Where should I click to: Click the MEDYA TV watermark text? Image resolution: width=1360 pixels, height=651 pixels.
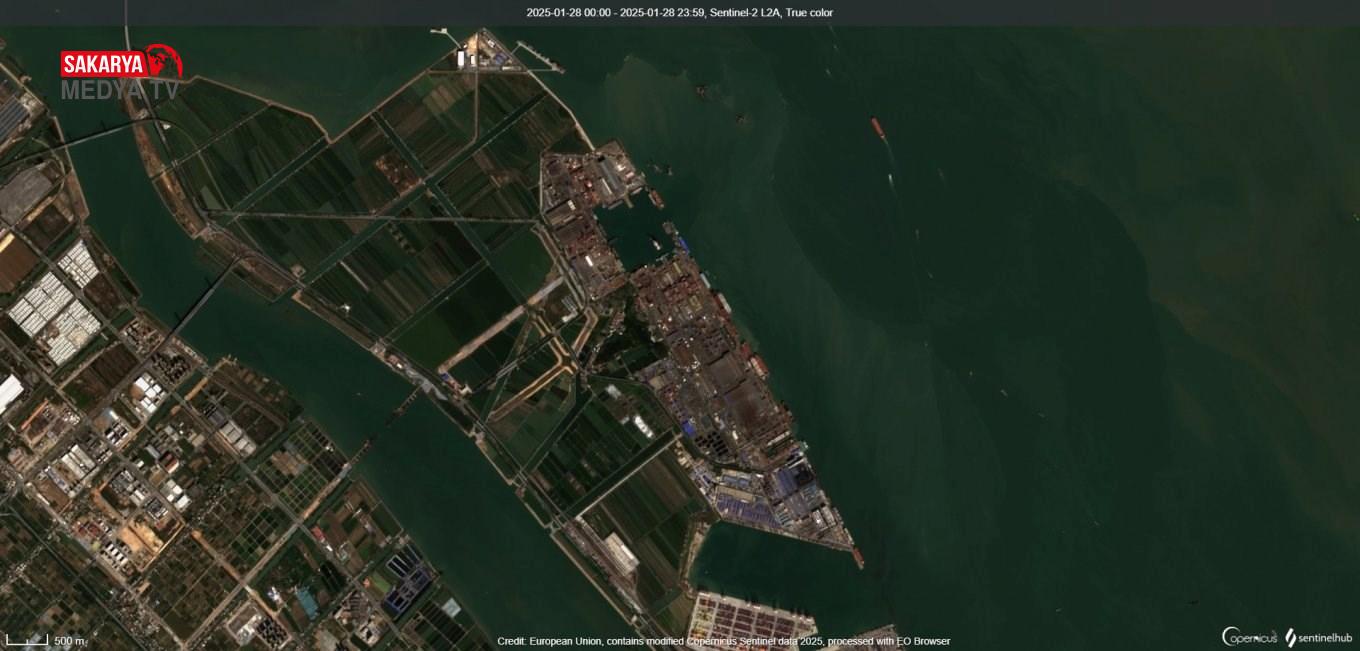120,90
